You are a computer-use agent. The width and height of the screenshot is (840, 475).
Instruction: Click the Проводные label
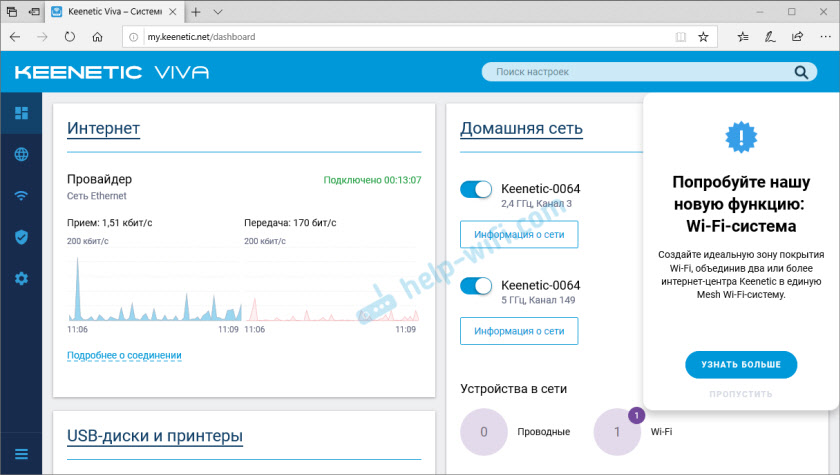point(543,432)
